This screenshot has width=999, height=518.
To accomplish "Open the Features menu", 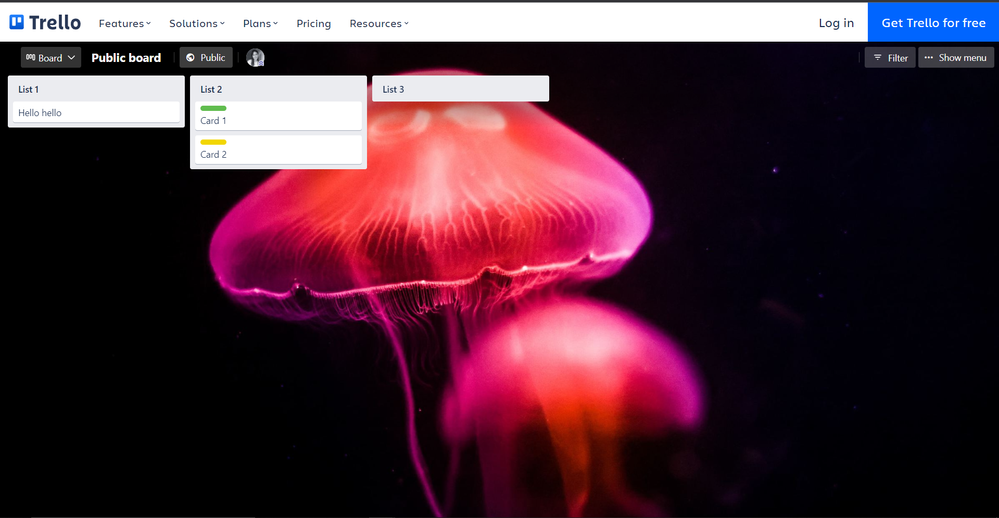I will click(124, 24).
